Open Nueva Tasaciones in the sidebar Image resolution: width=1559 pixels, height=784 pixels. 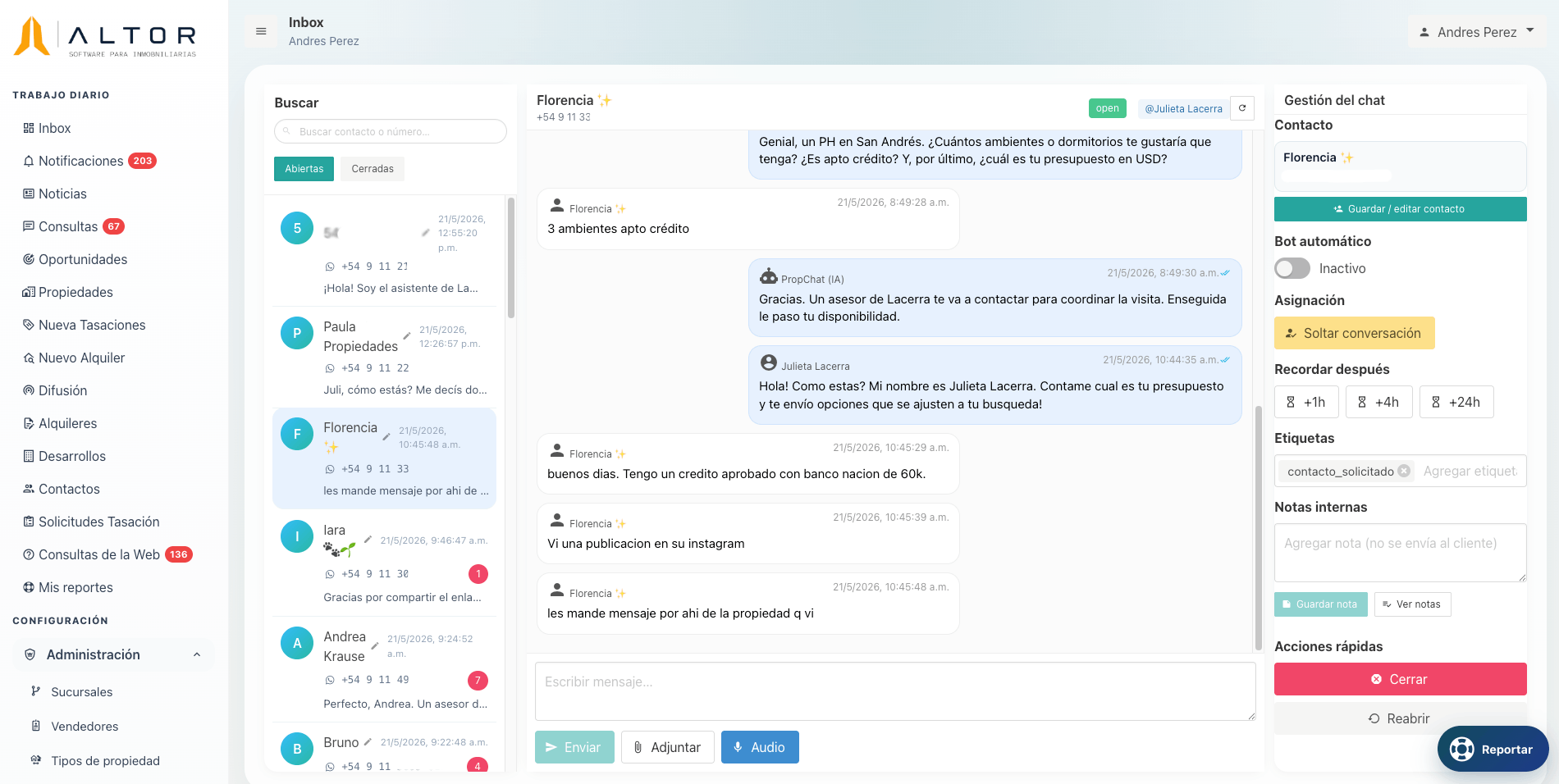tap(85, 325)
